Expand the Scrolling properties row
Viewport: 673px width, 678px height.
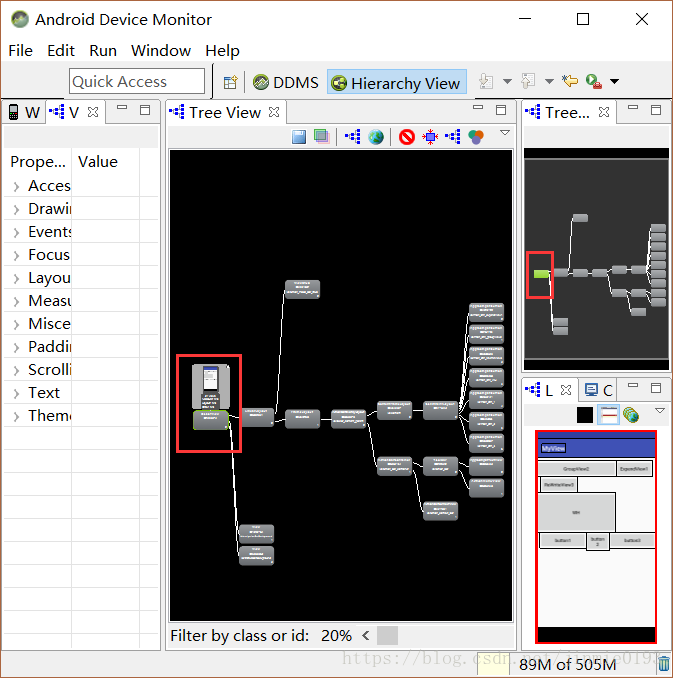[16, 371]
